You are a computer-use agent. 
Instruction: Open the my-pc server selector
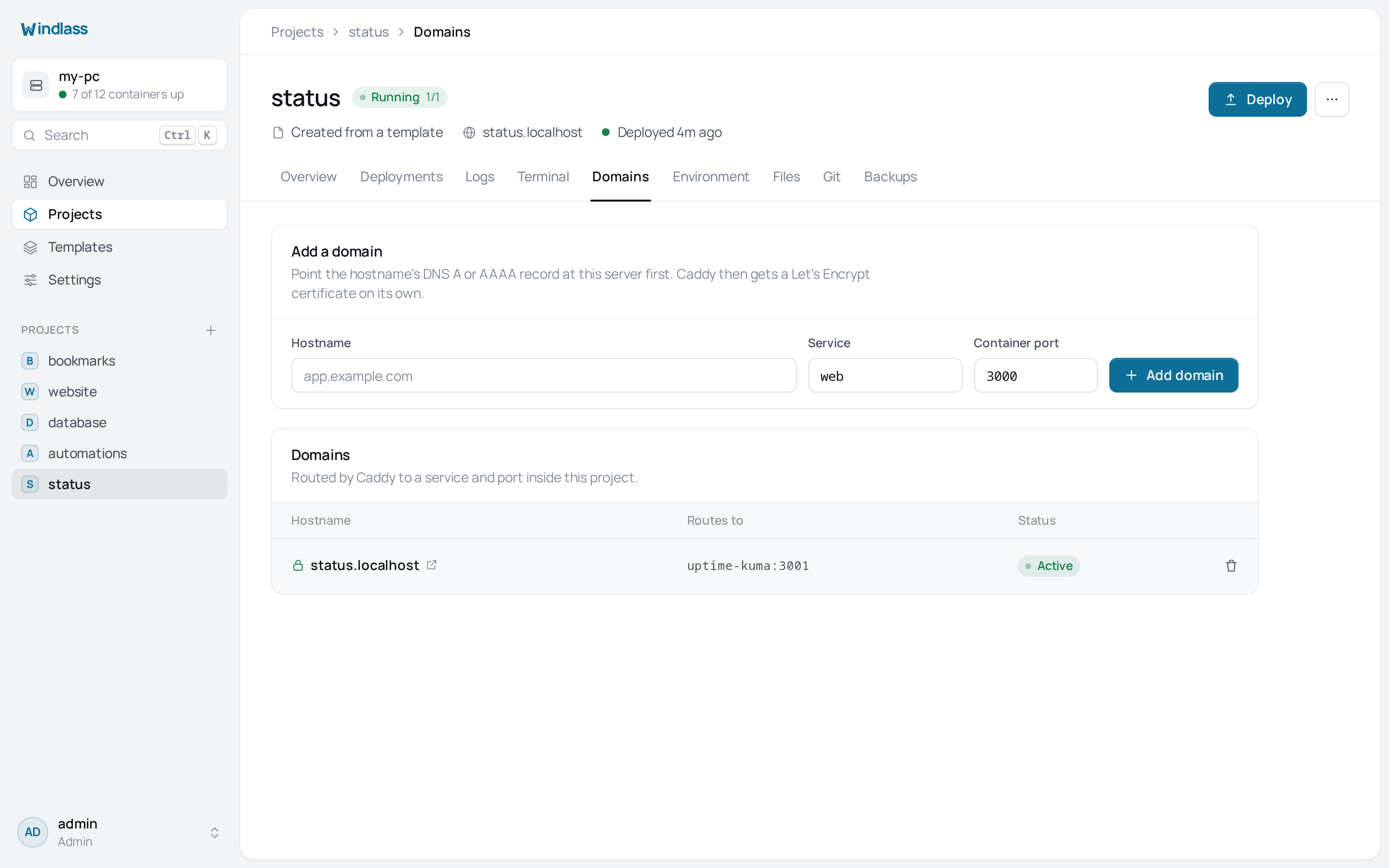click(120, 85)
